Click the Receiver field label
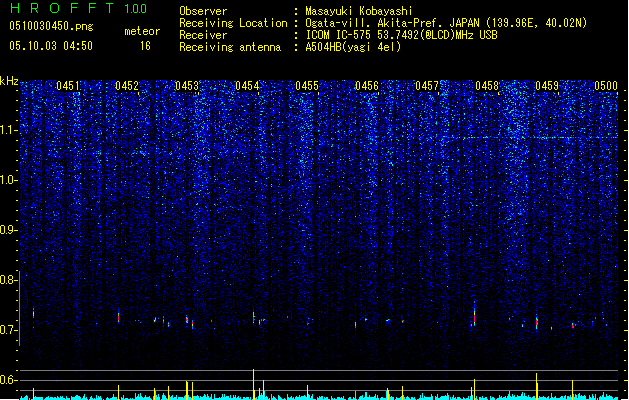629x400 pixels. (x=203, y=35)
